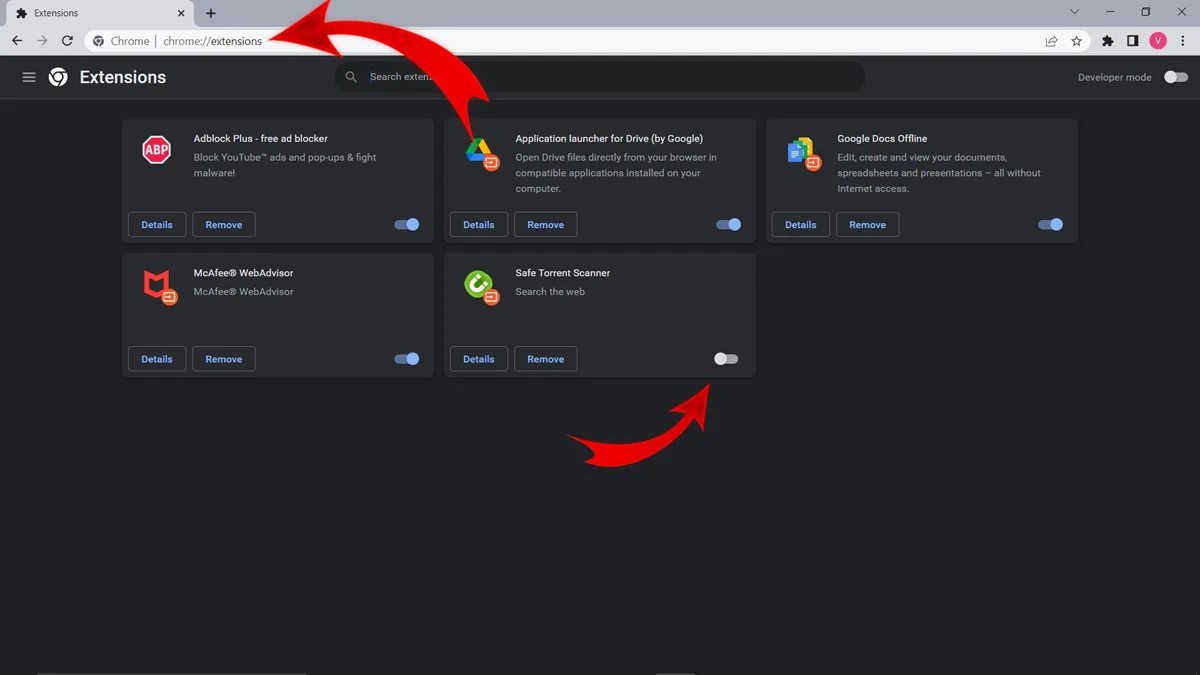The image size is (1200, 675).
Task: Click the search magnifier icon
Action: (351, 77)
